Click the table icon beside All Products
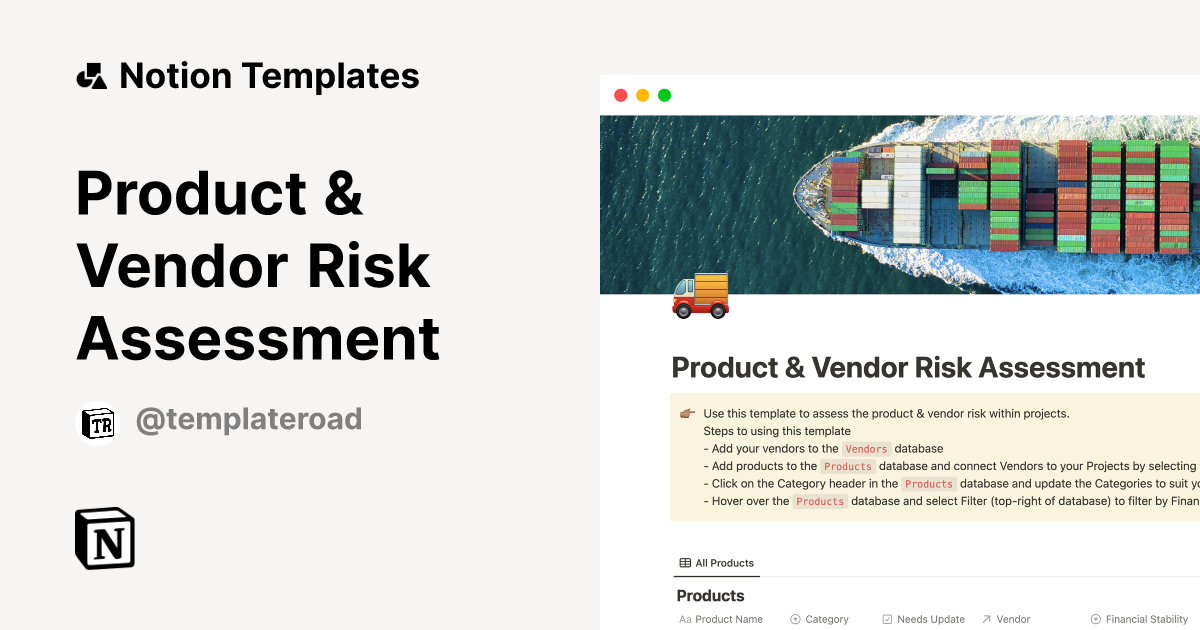1200x630 pixels. point(685,562)
